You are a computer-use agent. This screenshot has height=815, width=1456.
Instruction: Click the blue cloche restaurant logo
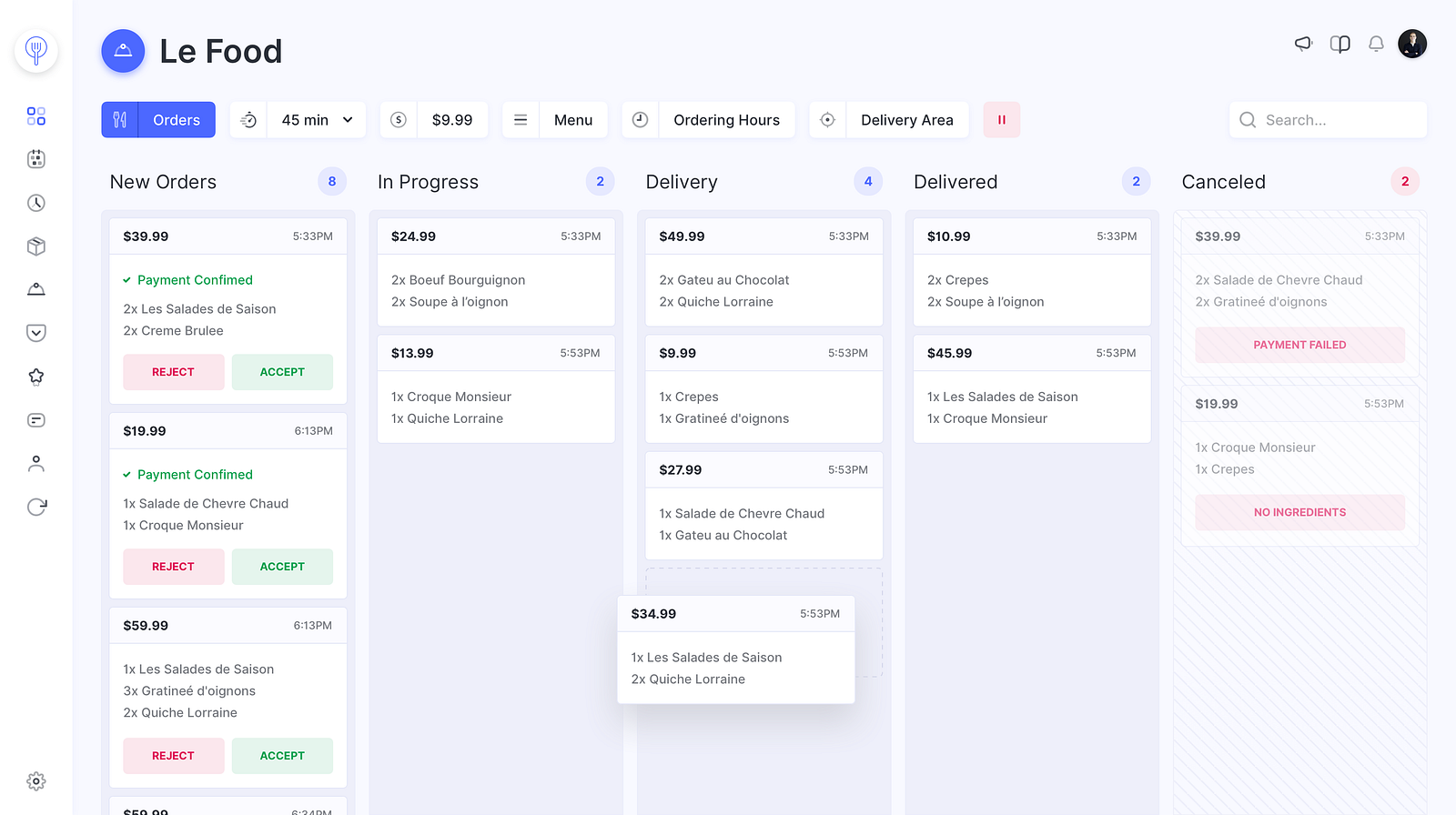click(123, 51)
